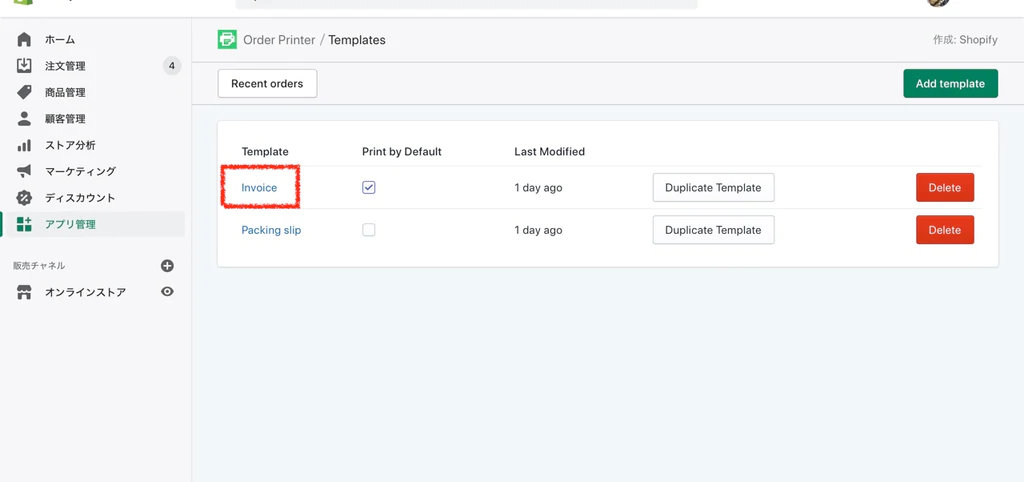Uncheck Print by Default for Invoice
This screenshot has width=1024, height=482.
(x=369, y=187)
